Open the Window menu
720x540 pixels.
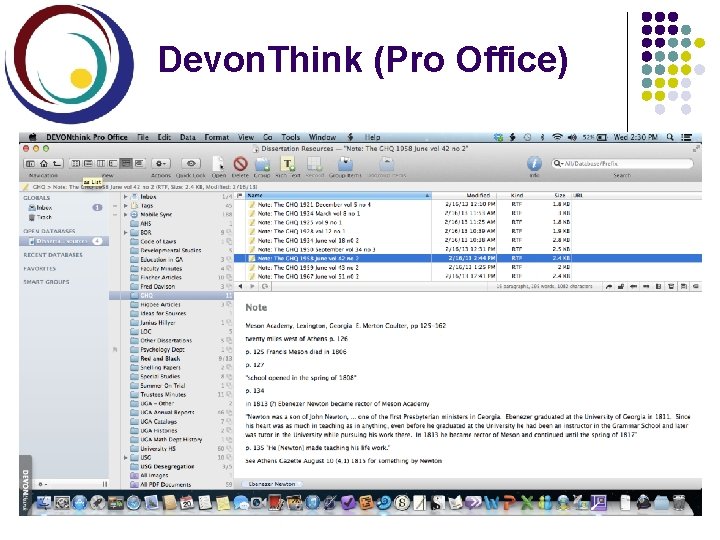322,137
